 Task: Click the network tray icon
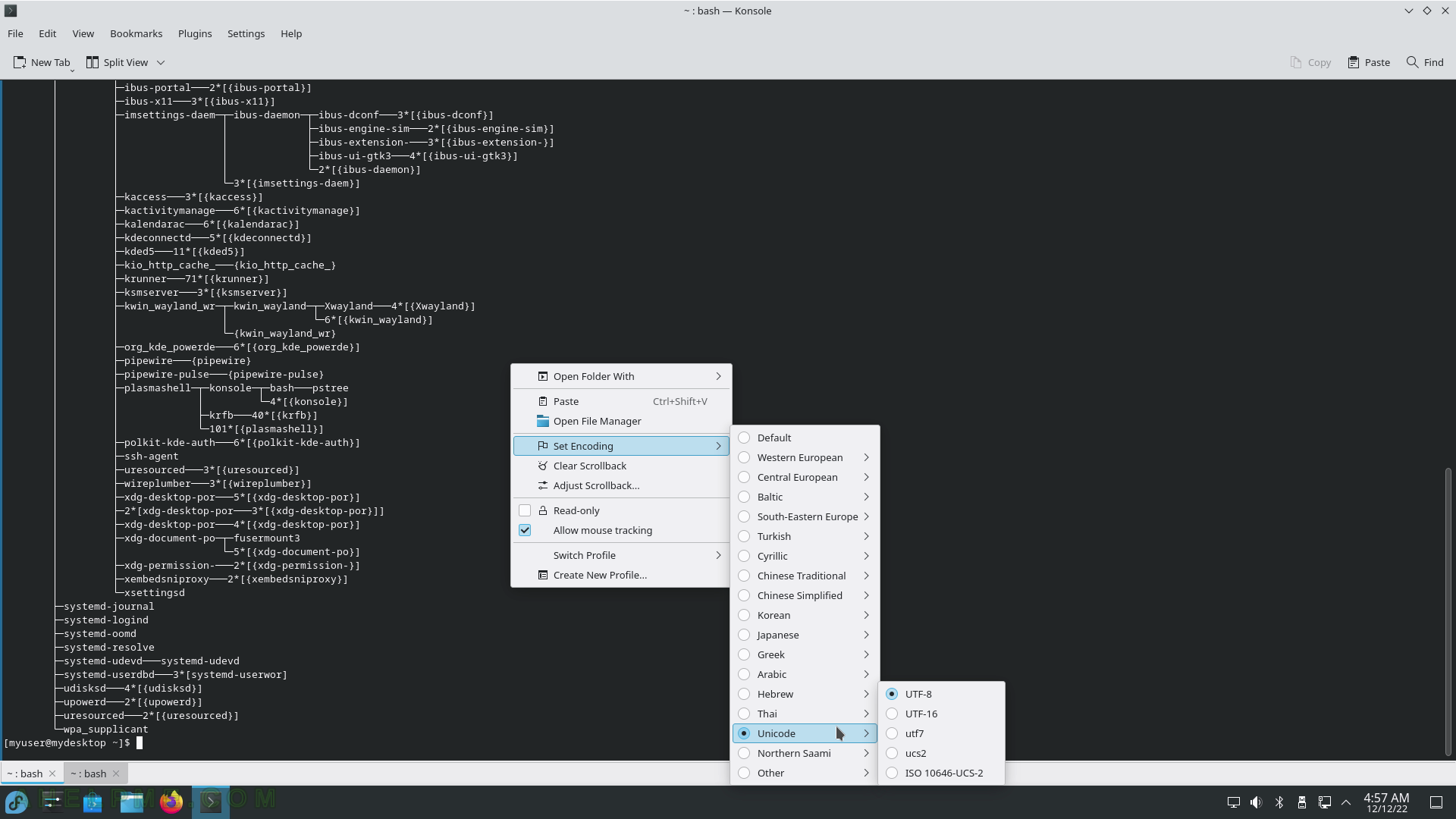(1325, 802)
